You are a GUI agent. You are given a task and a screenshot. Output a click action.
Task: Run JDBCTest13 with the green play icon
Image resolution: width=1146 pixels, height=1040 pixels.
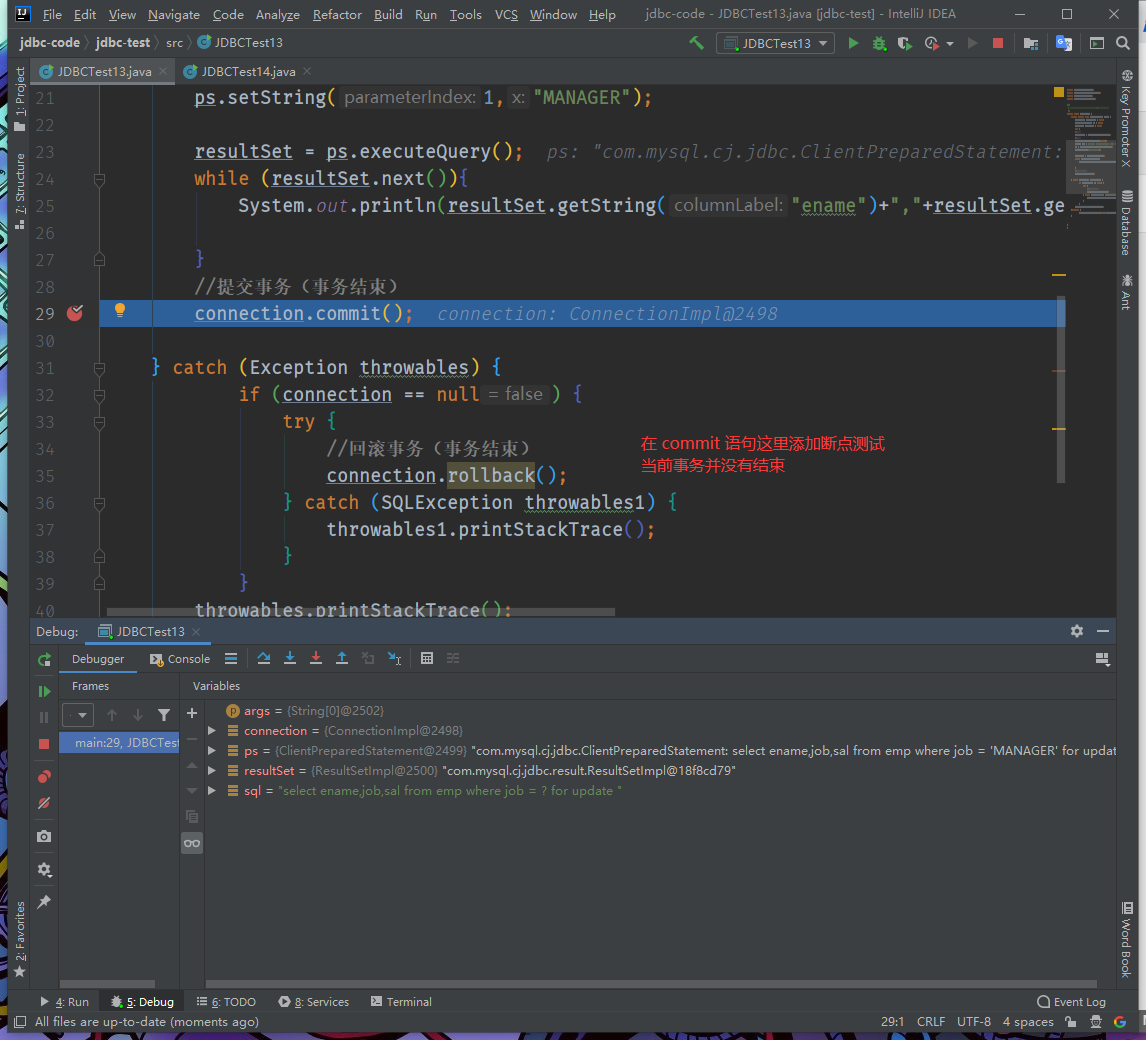853,43
